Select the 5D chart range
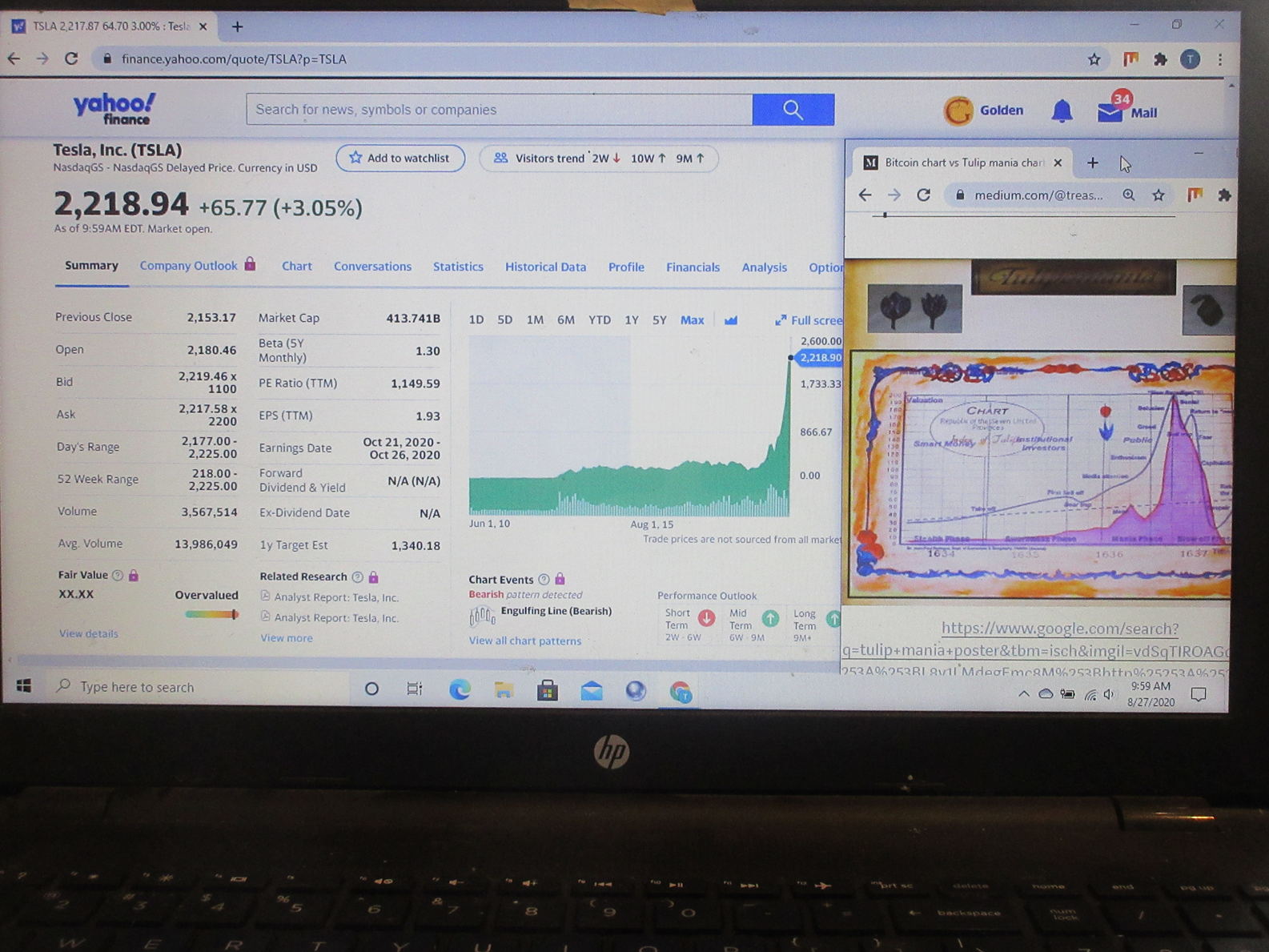Image resolution: width=1269 pixels, height=952 pixels. 504,319
